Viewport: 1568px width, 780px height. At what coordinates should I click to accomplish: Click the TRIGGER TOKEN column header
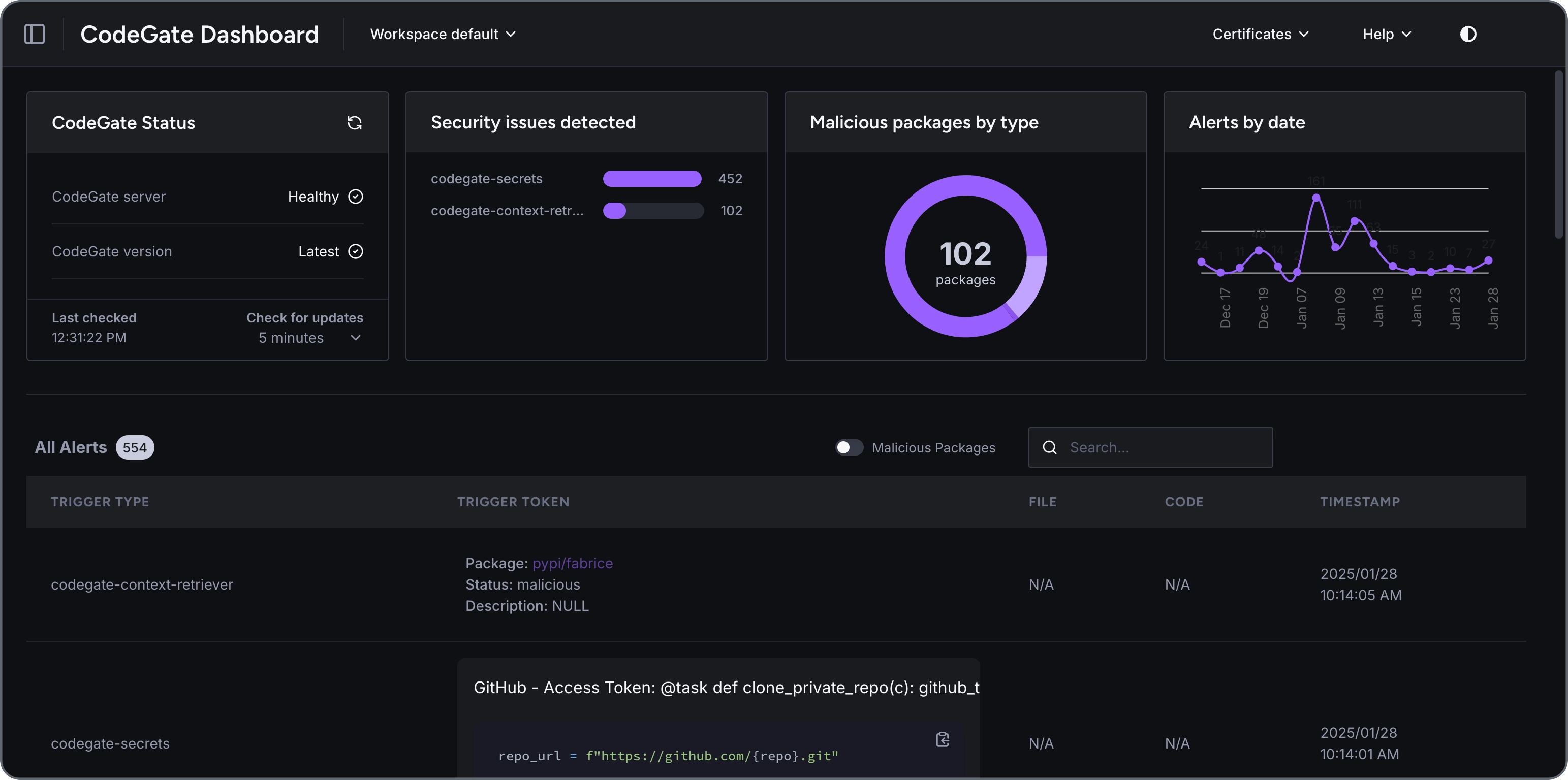[513, 502]
